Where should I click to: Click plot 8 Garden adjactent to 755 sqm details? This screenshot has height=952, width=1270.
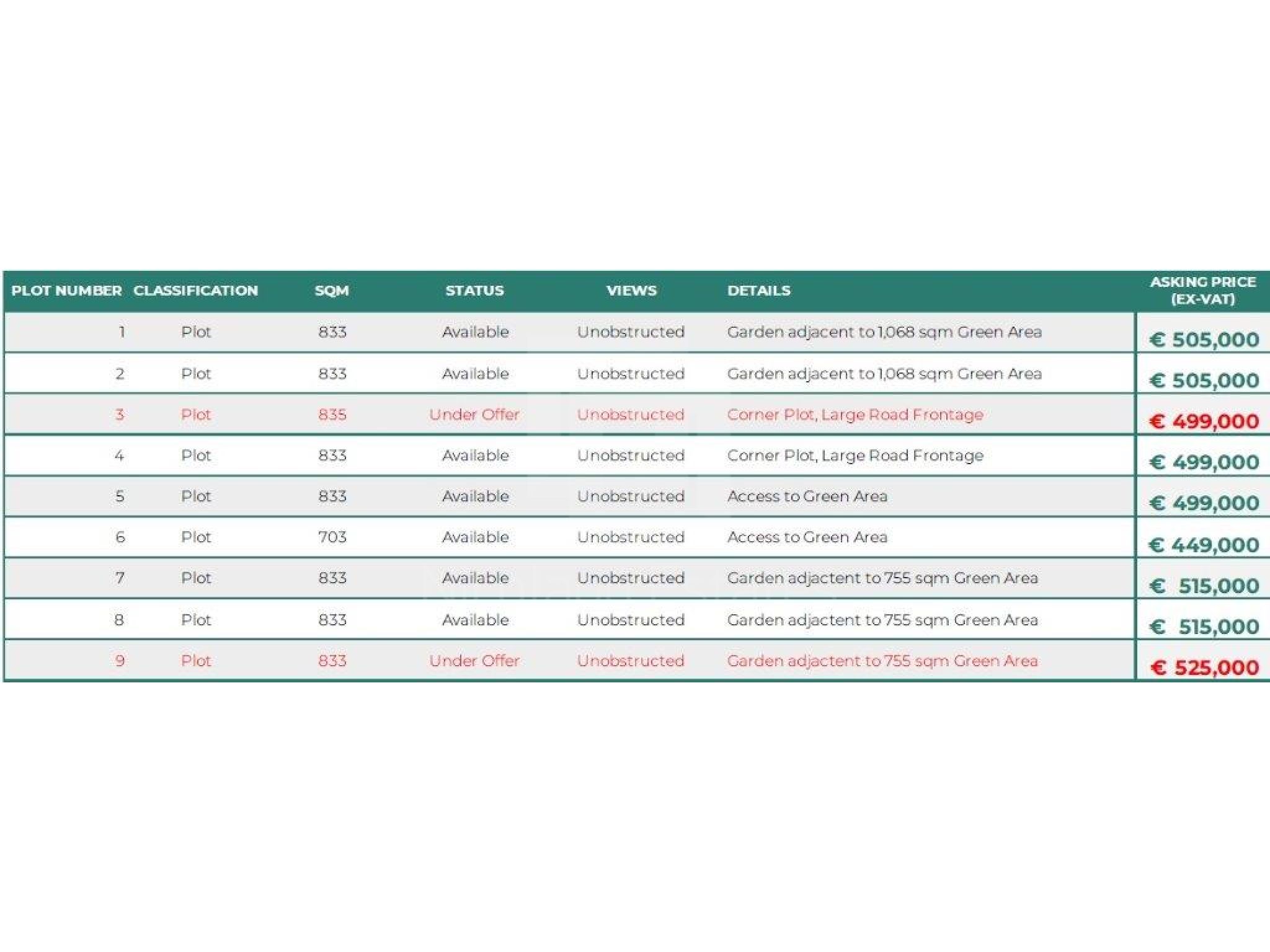tap(882, 620)
